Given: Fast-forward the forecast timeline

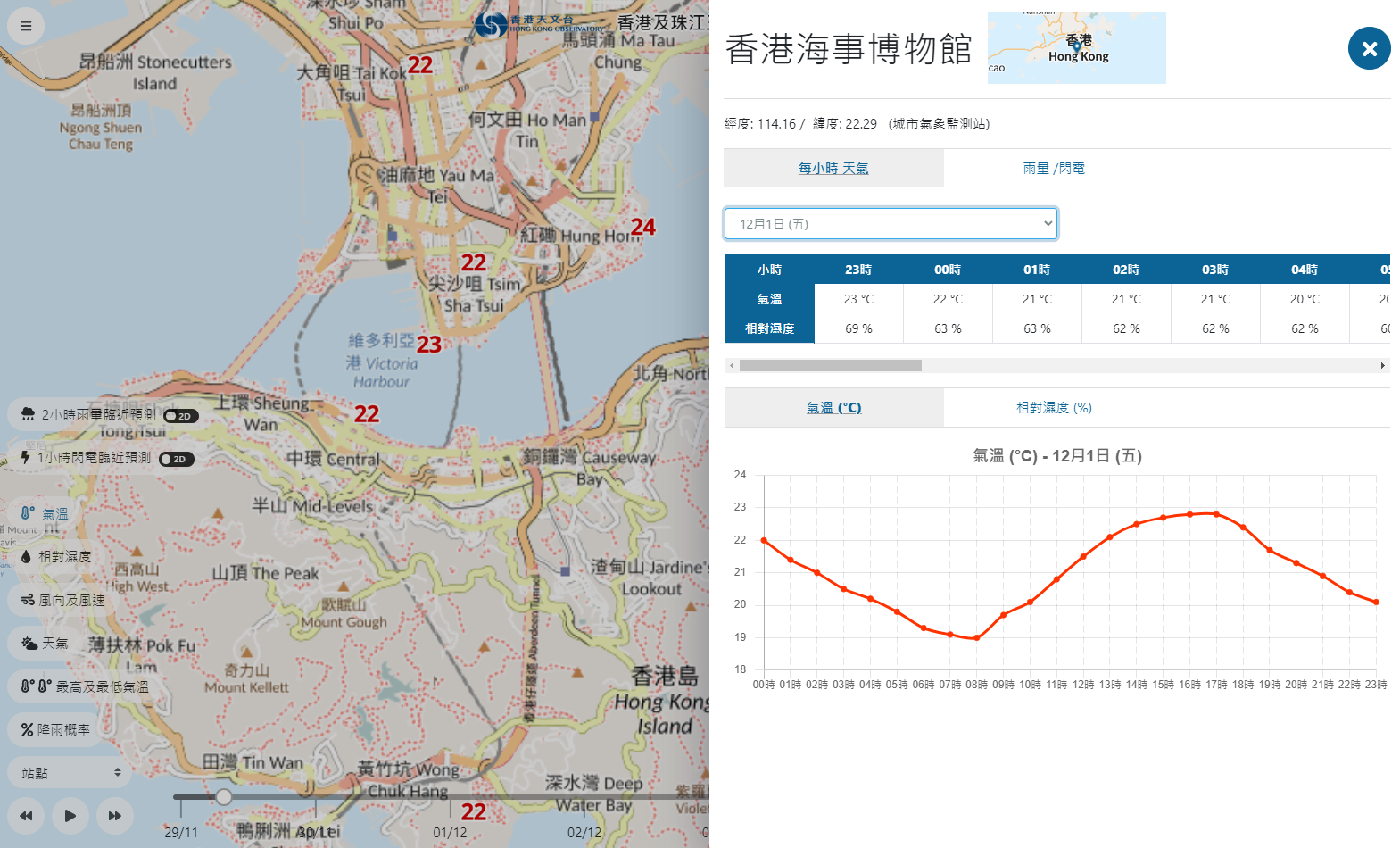Looking at the screenshot, I should point(115,816).
